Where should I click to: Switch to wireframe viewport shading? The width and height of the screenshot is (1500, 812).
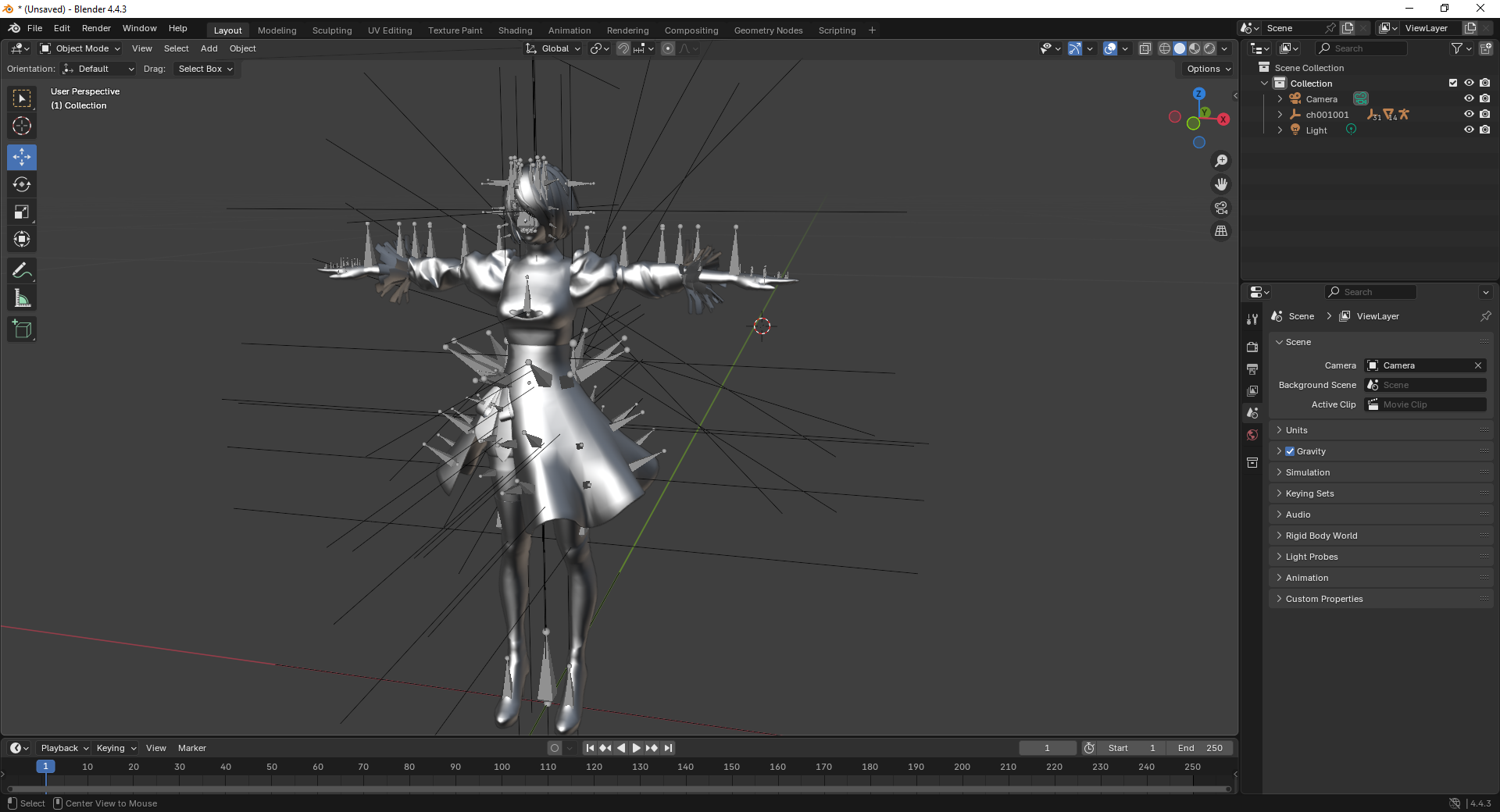pos(1165,48)
